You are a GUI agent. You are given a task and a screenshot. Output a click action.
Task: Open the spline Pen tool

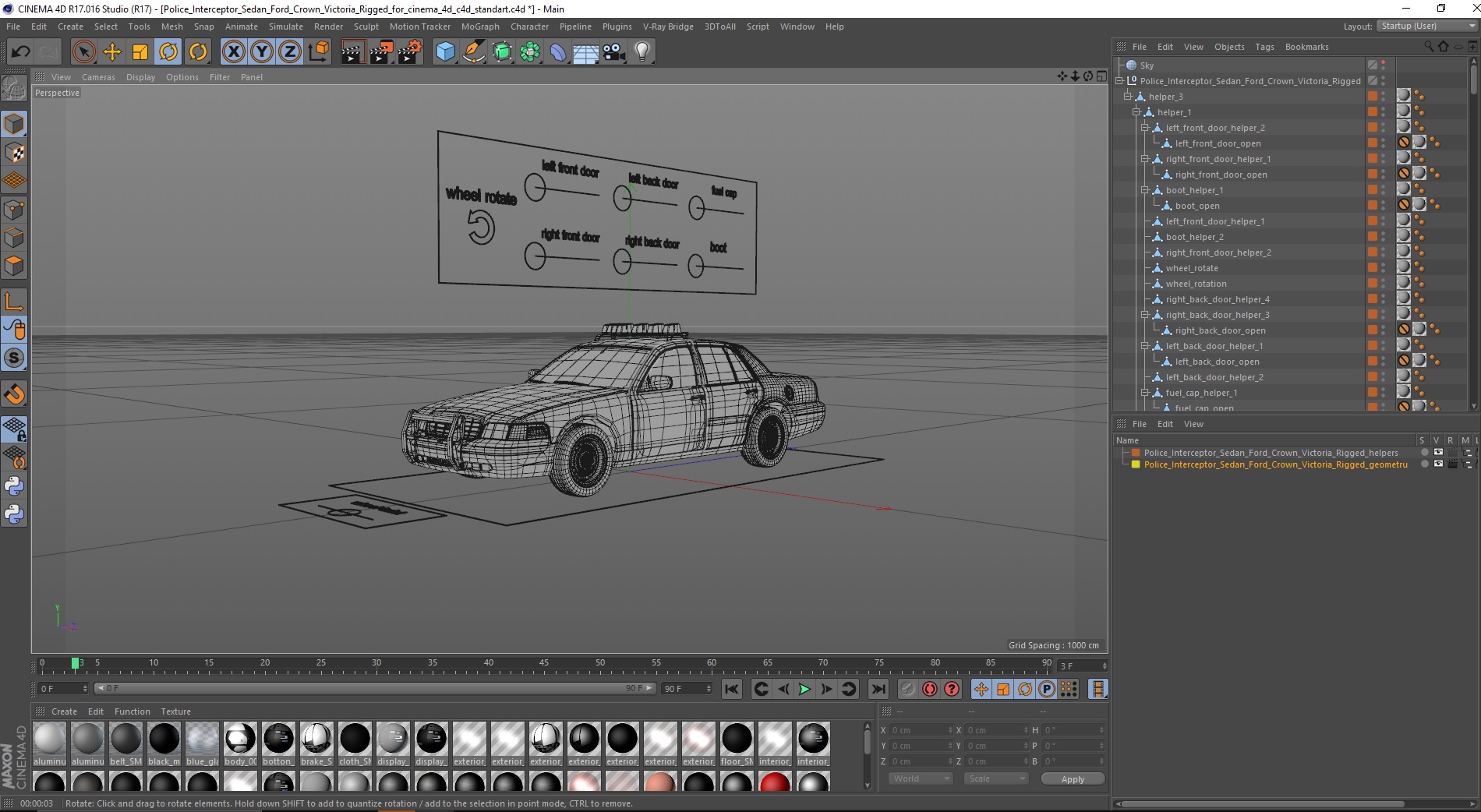[473, 51]
